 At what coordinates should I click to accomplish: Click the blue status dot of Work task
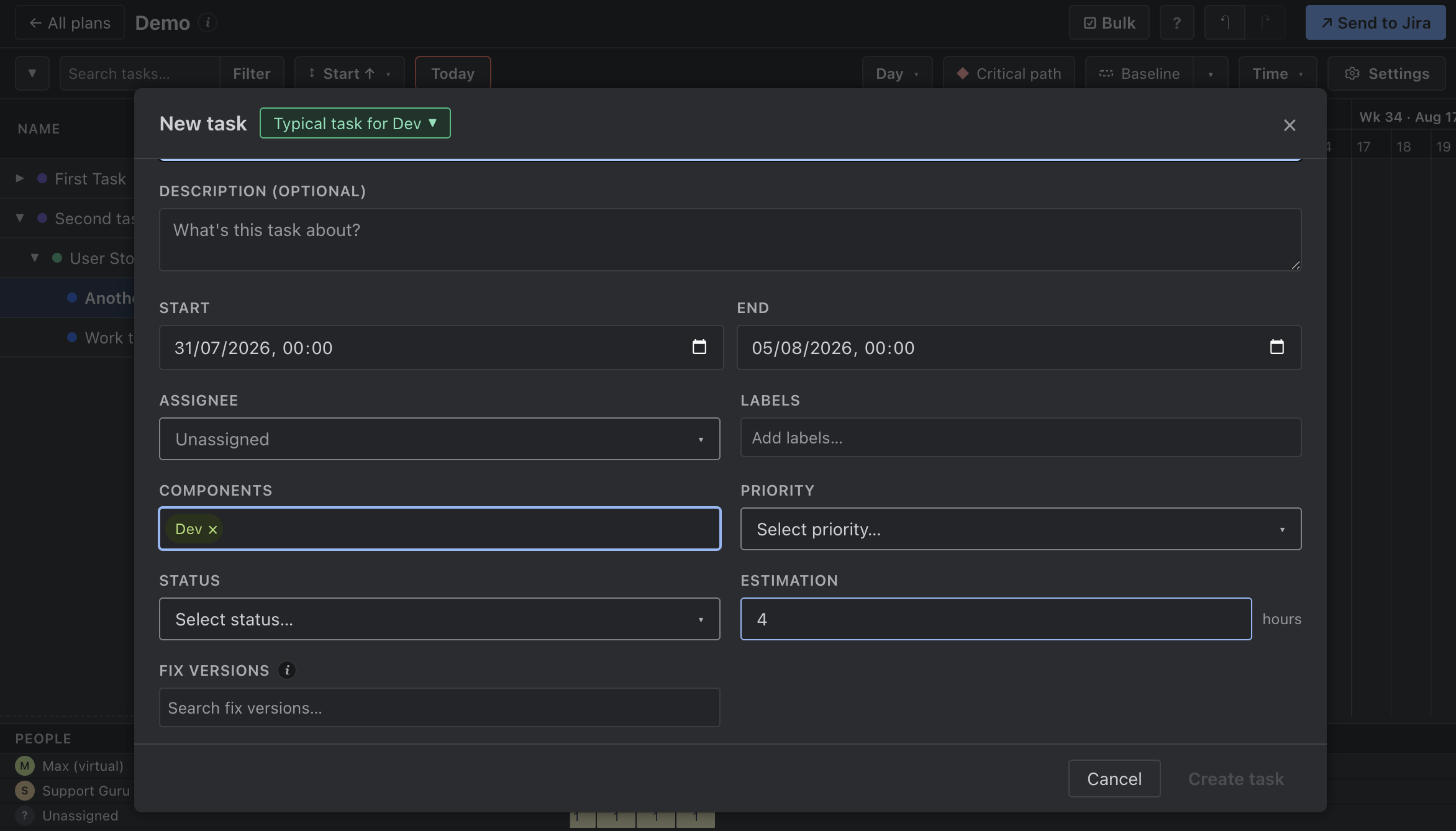(72, 337)
